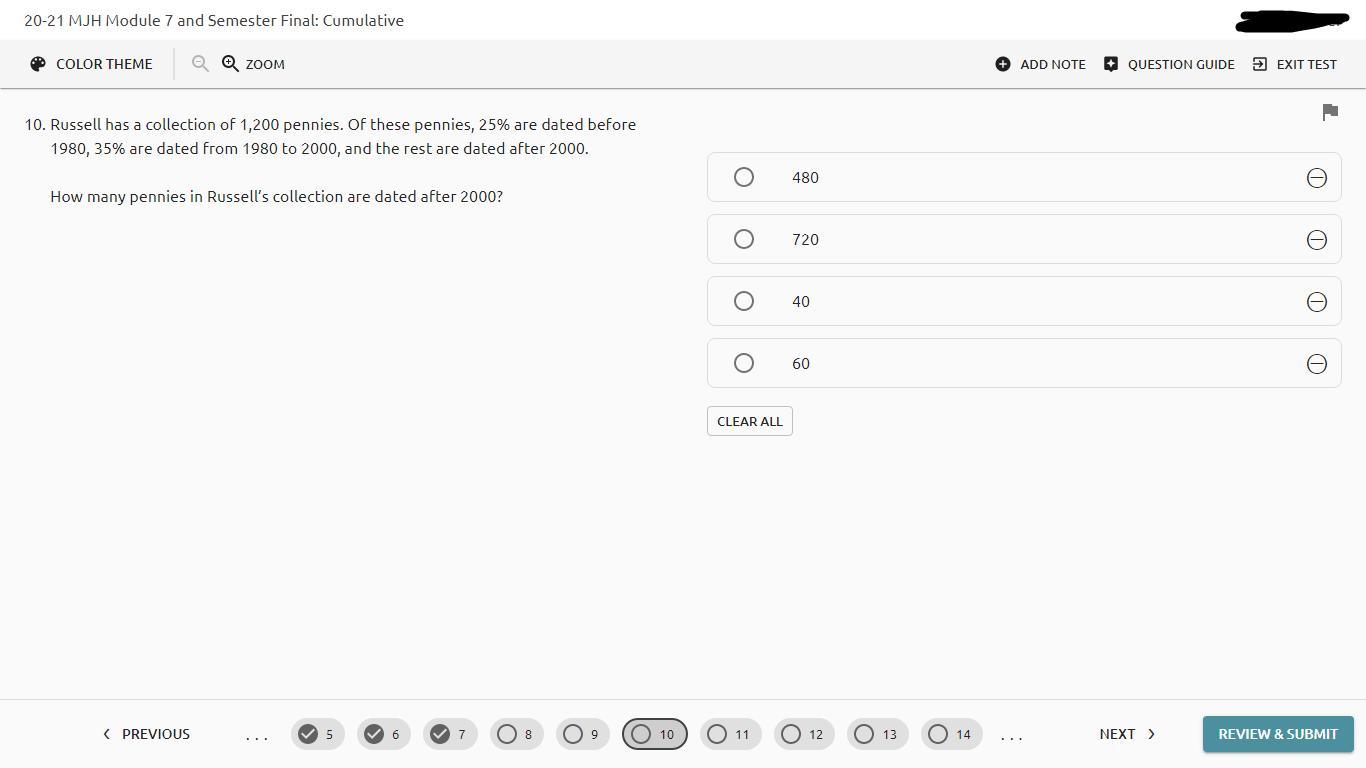Open Add Note from the toolbar
This screenshot has width=1366, height=768.
1040,64
